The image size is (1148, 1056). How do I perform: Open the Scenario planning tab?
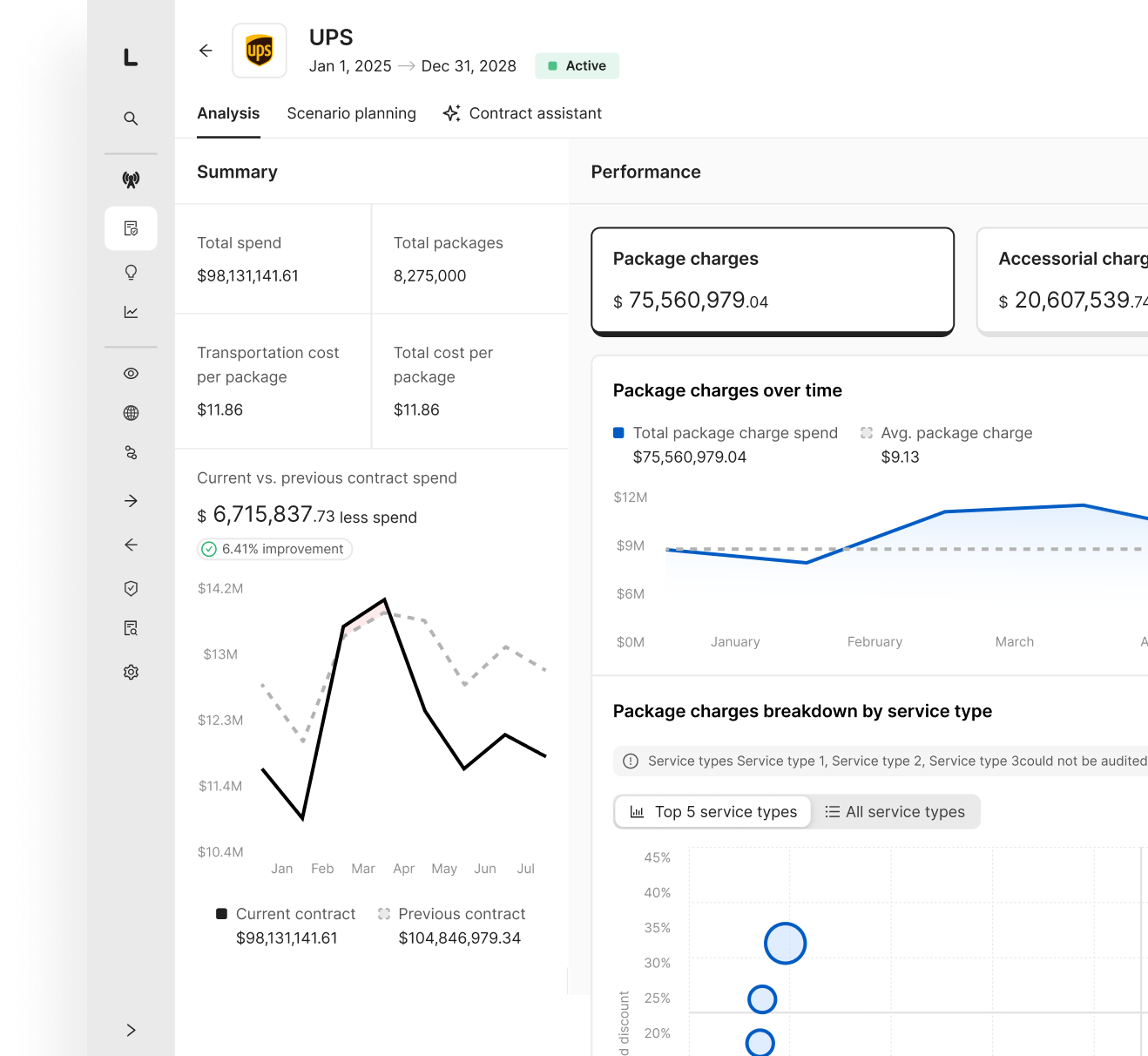click(352, 113)
